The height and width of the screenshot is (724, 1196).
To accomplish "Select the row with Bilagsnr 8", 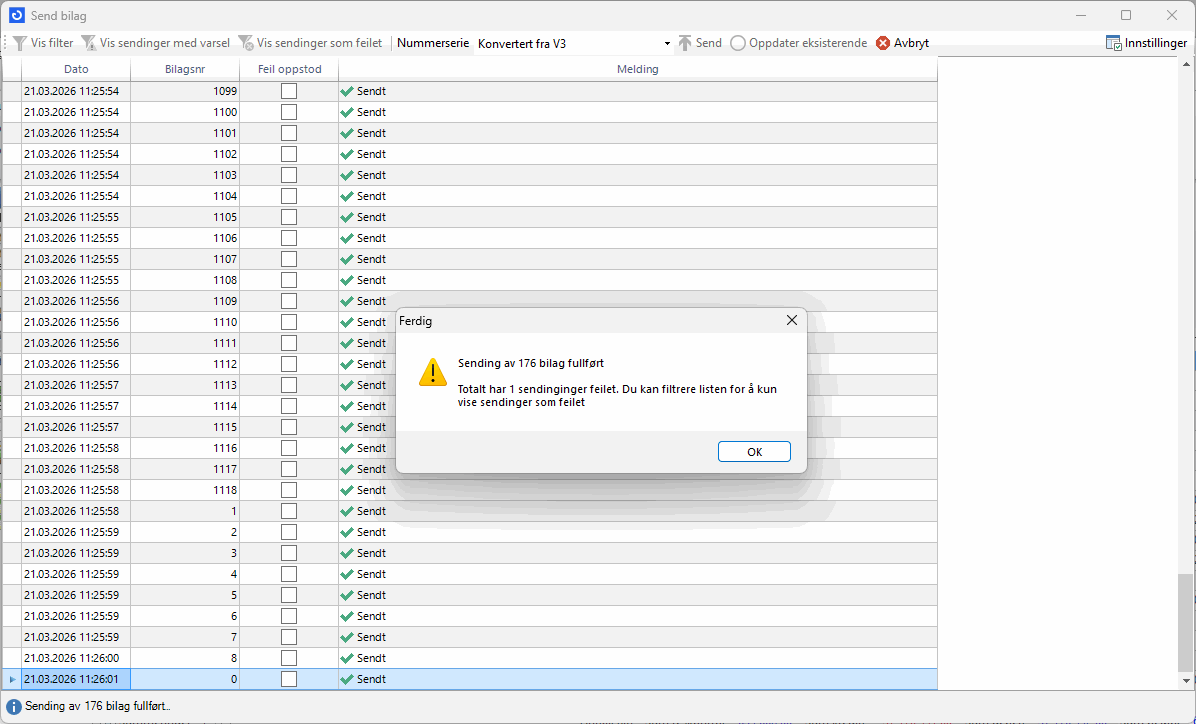I will click(x=185, y=658).
